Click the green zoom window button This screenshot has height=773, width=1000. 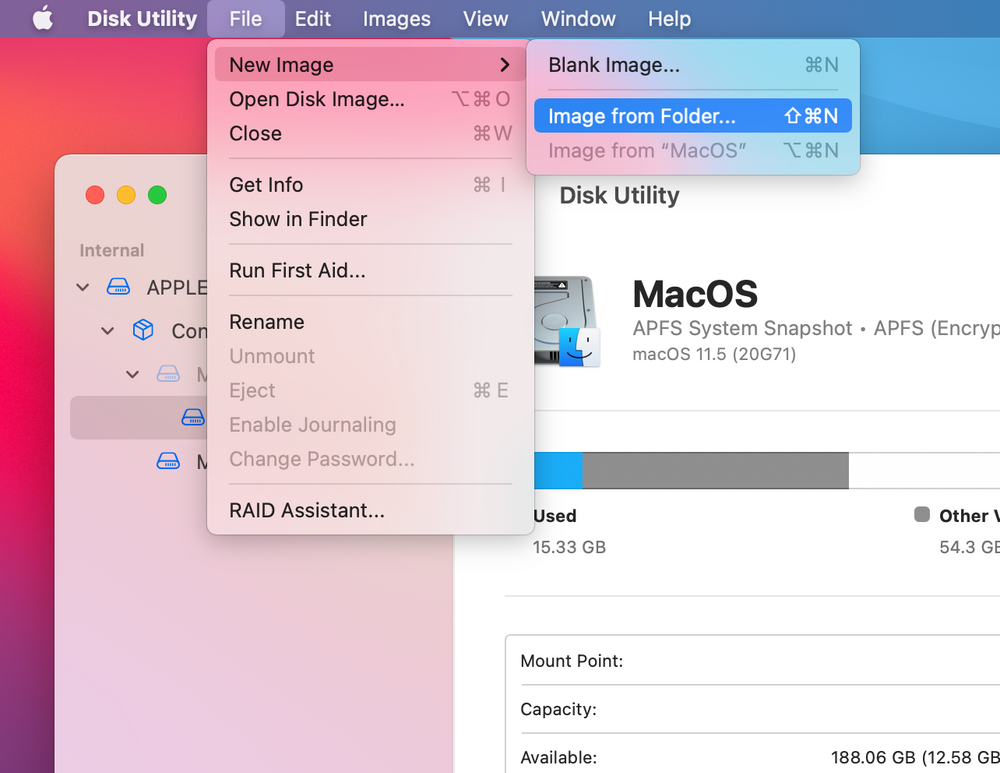(157, 195)
